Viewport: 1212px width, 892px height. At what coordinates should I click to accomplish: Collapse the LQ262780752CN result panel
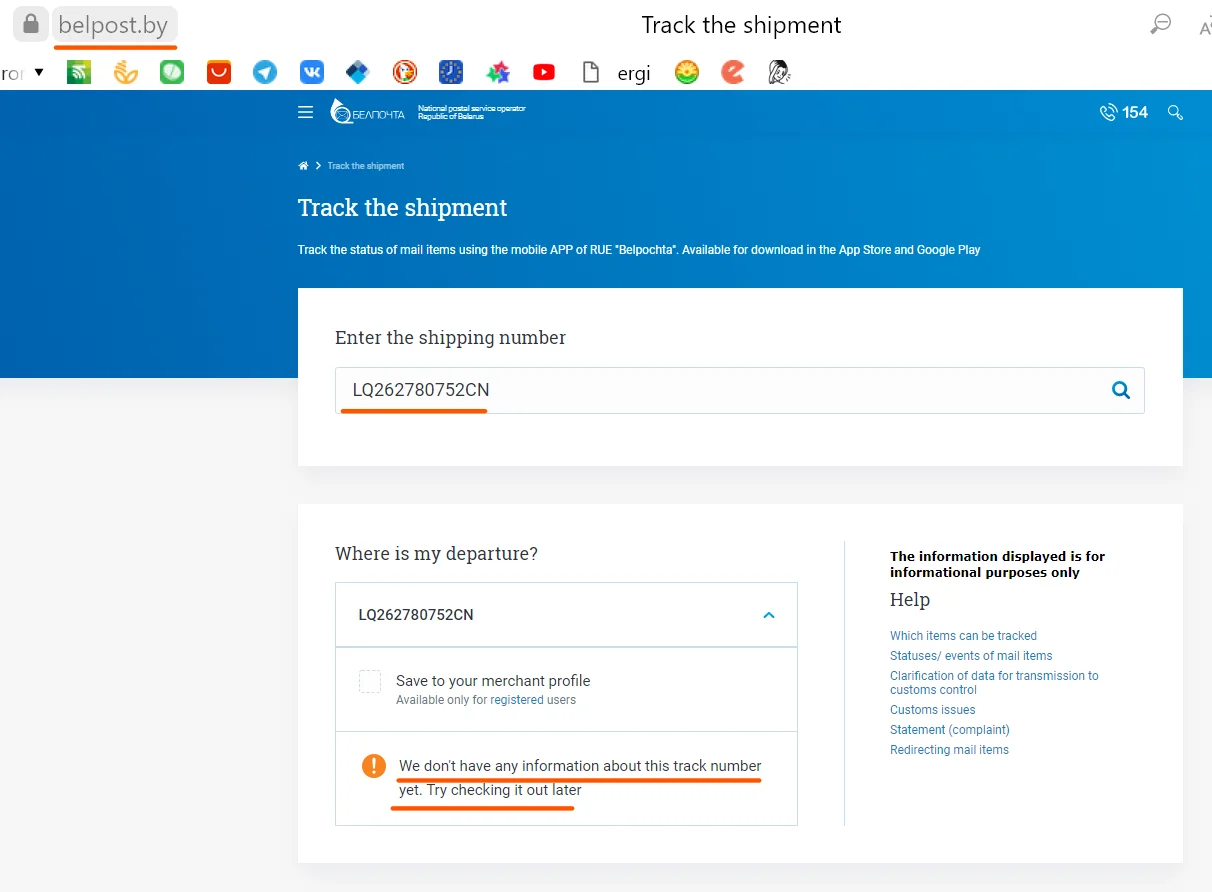click(x=769, y=615)
